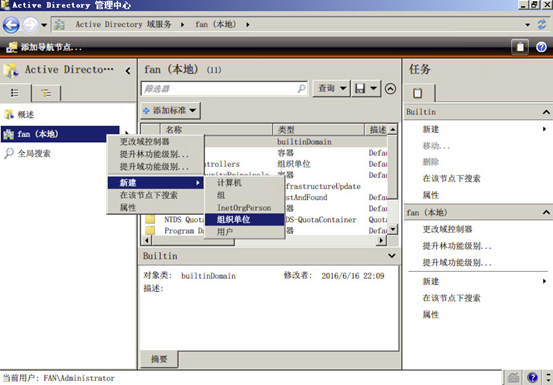Click 新建 under fan (本地) tasks
Image resolution: width=553 pixels, height=385 pixels.
pyautogui.click(x=431, y=281)
